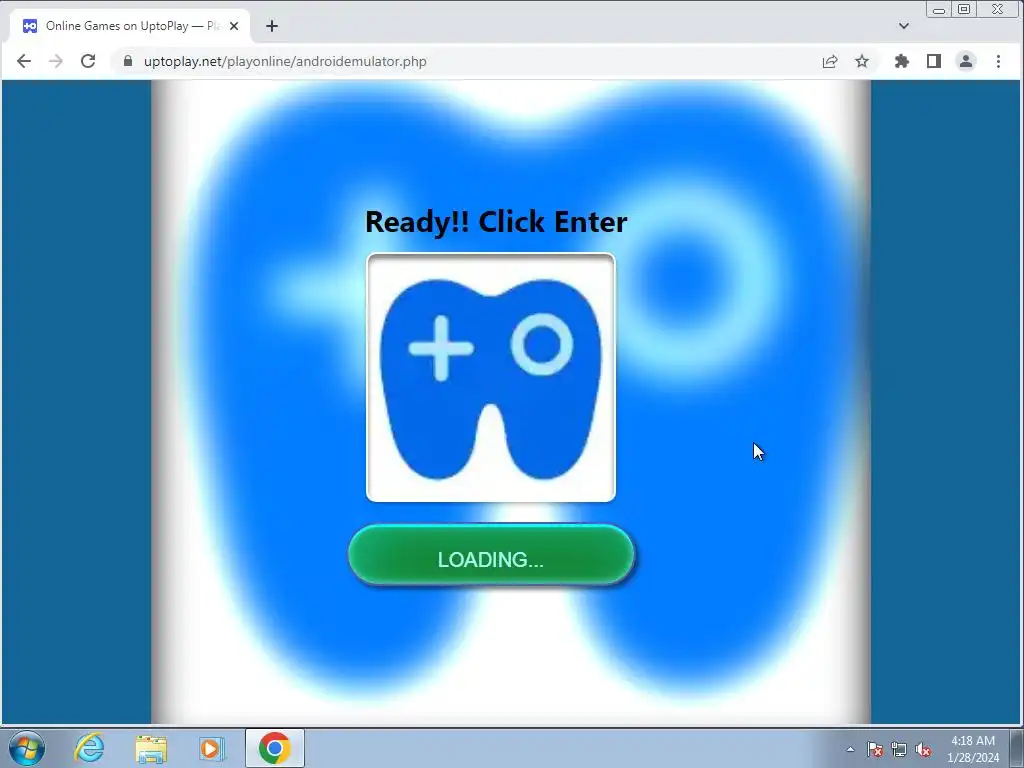
Task: Click the UptoPlay gamepad logo thumbnail
Action: point(490,377)
